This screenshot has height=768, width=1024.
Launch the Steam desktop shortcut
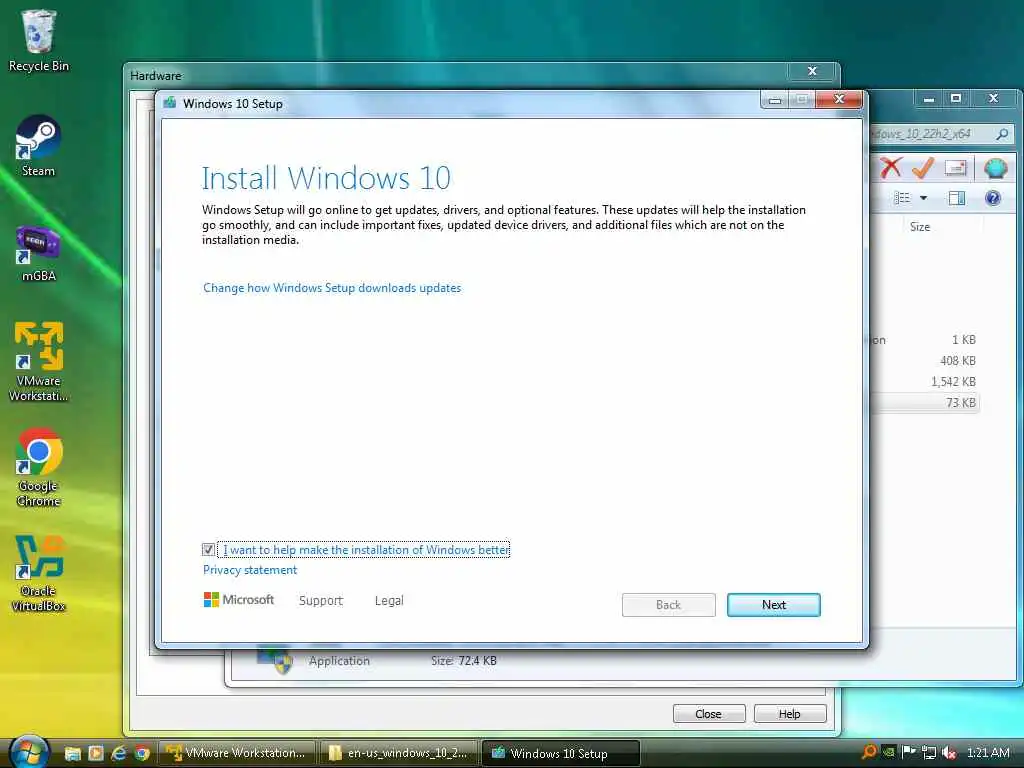tap(38, 146)
